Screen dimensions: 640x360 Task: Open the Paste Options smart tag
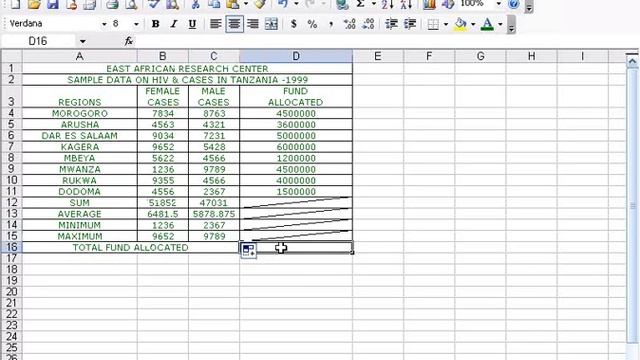pos(249,250)
